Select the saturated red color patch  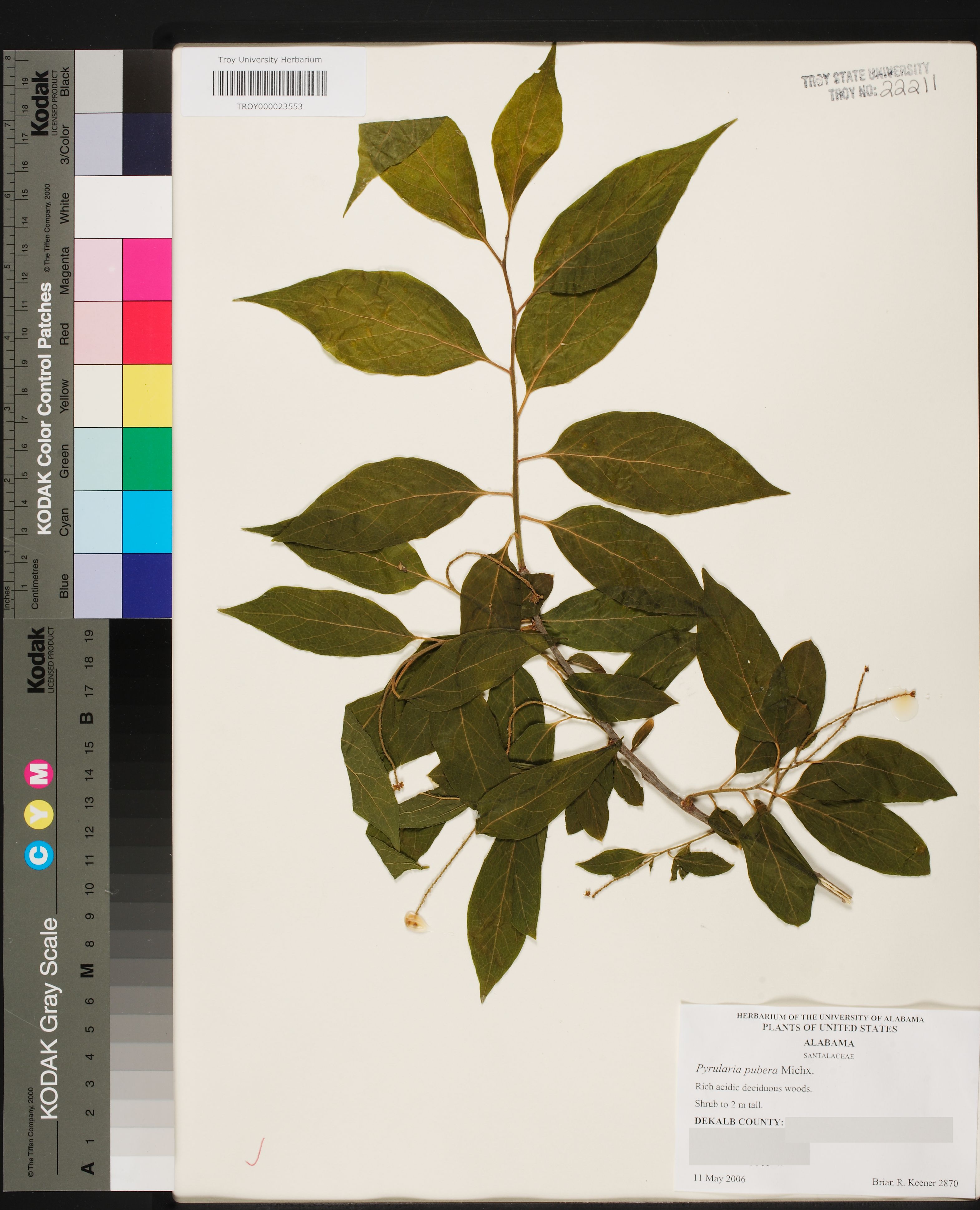pos(147,333)
